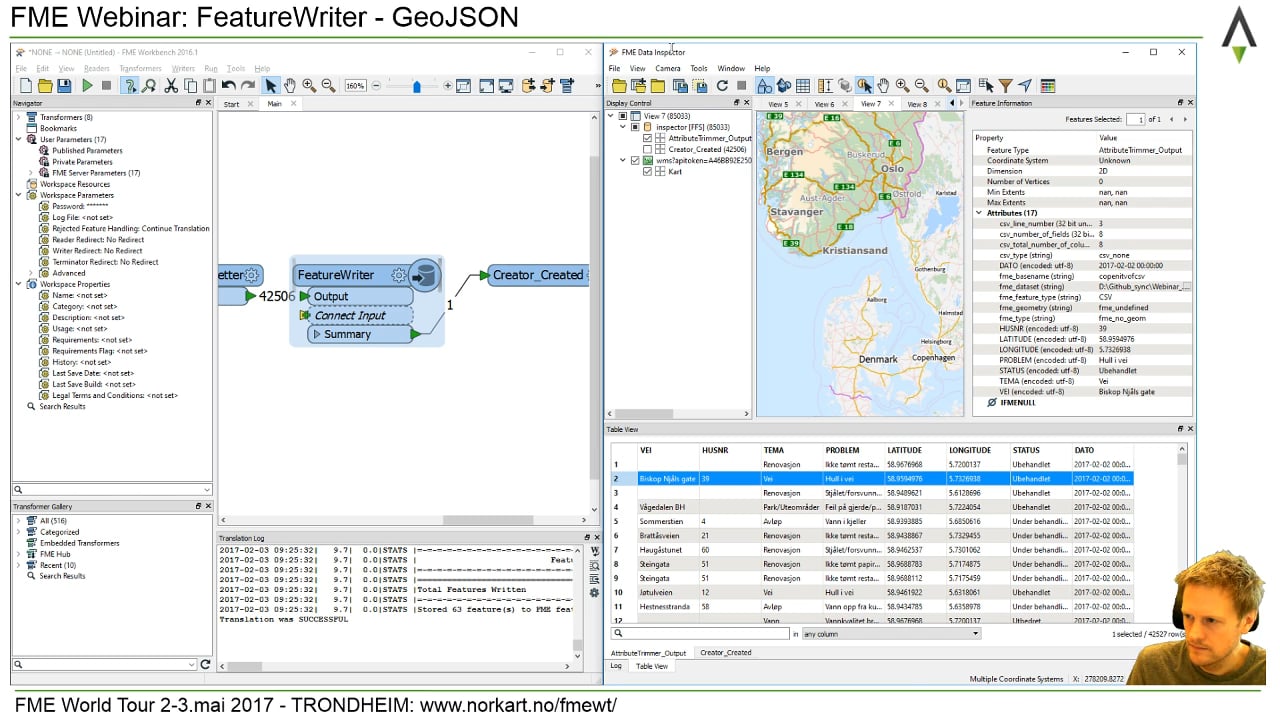Click the Add Reader icon in Workbench
The width and height of the screenshot is (1280, 720).
click(529, 86)
